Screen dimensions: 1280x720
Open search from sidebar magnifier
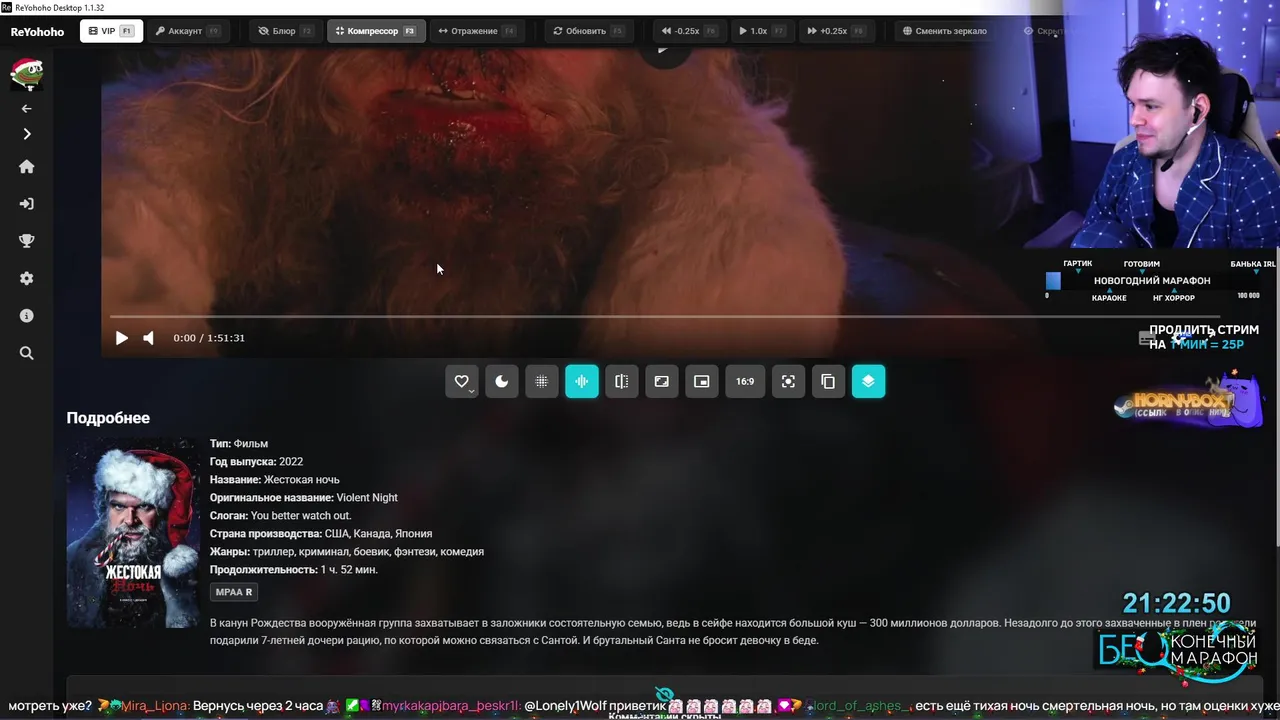27,353
